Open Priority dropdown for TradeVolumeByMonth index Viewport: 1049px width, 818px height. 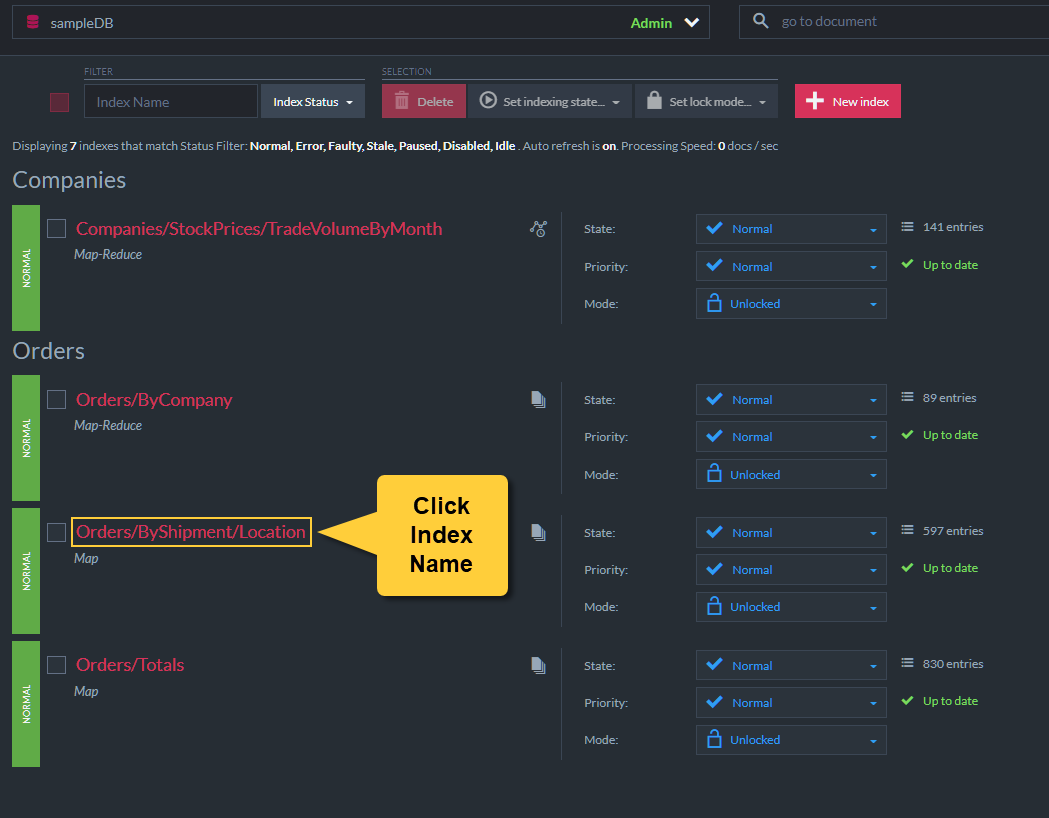click(791, 266)
